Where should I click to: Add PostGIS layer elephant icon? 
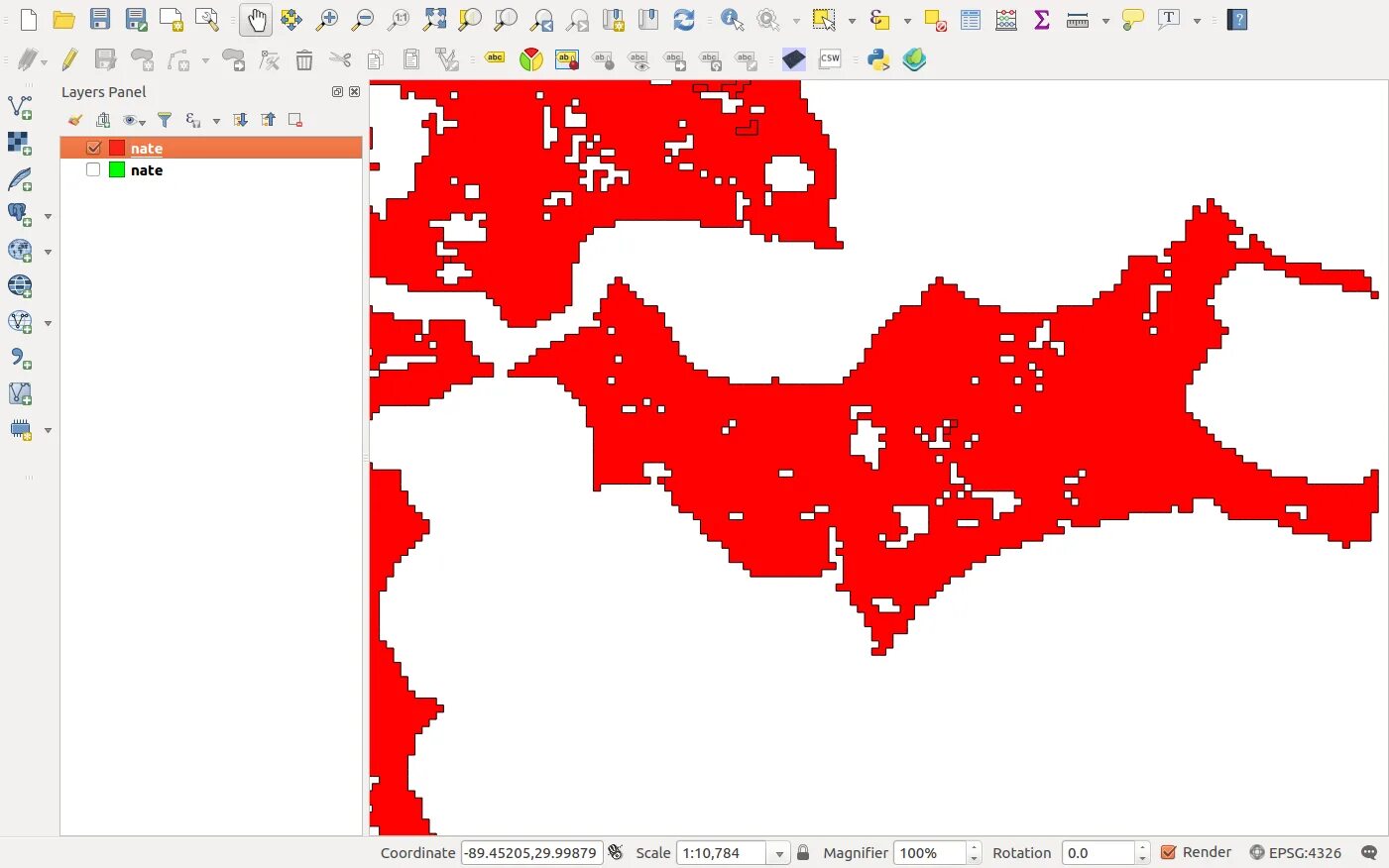point(20,215)
